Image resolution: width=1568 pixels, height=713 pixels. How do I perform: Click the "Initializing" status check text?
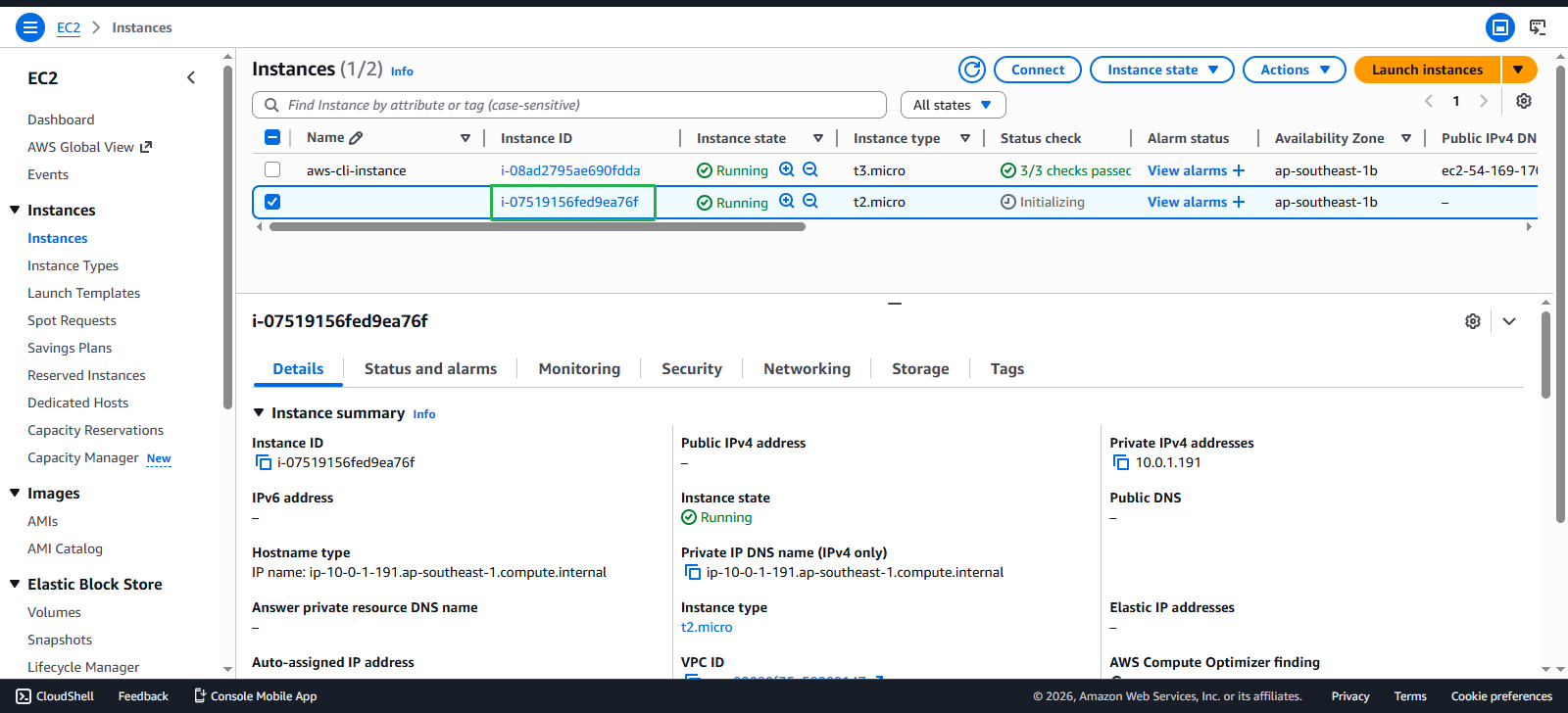[1052, 202]
